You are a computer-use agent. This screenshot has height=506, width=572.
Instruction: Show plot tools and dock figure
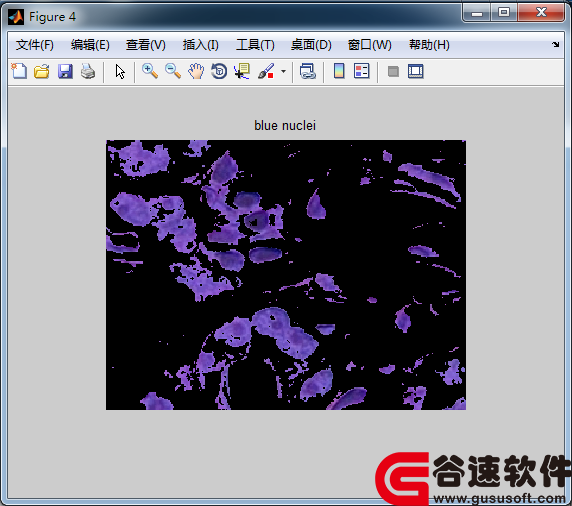pyautogui.click(x=416, y=71)
